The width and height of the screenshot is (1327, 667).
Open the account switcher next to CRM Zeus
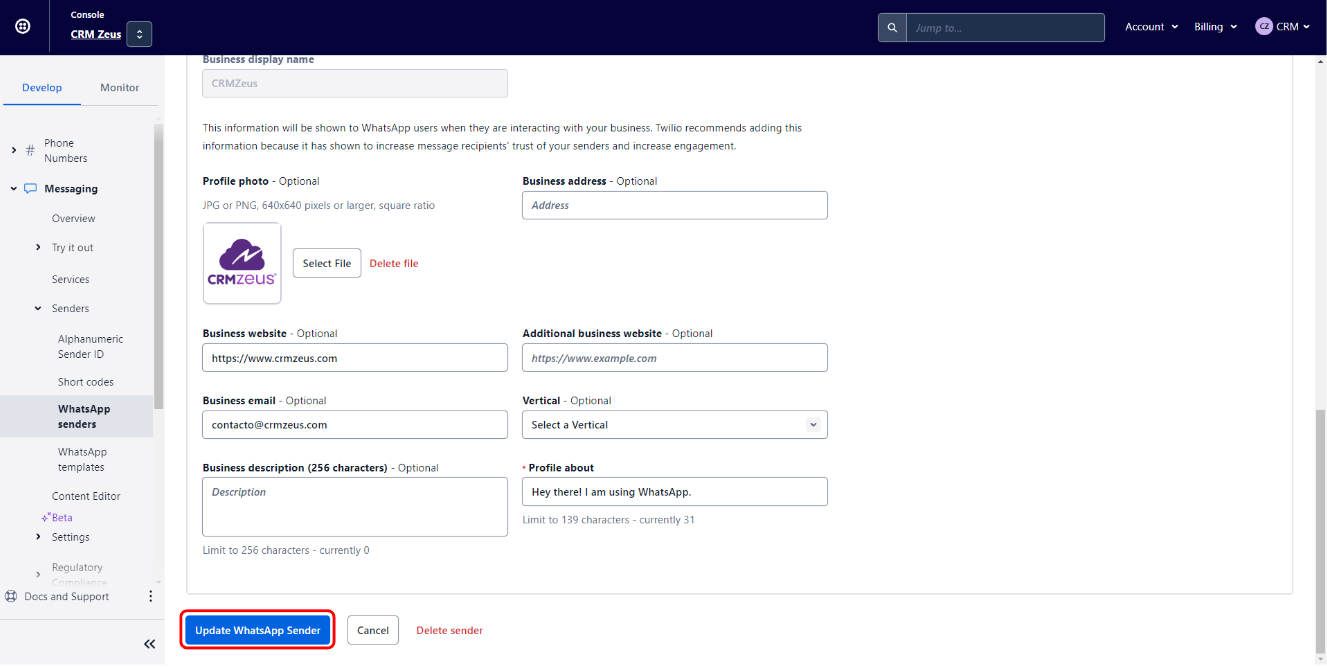(139, 34)
